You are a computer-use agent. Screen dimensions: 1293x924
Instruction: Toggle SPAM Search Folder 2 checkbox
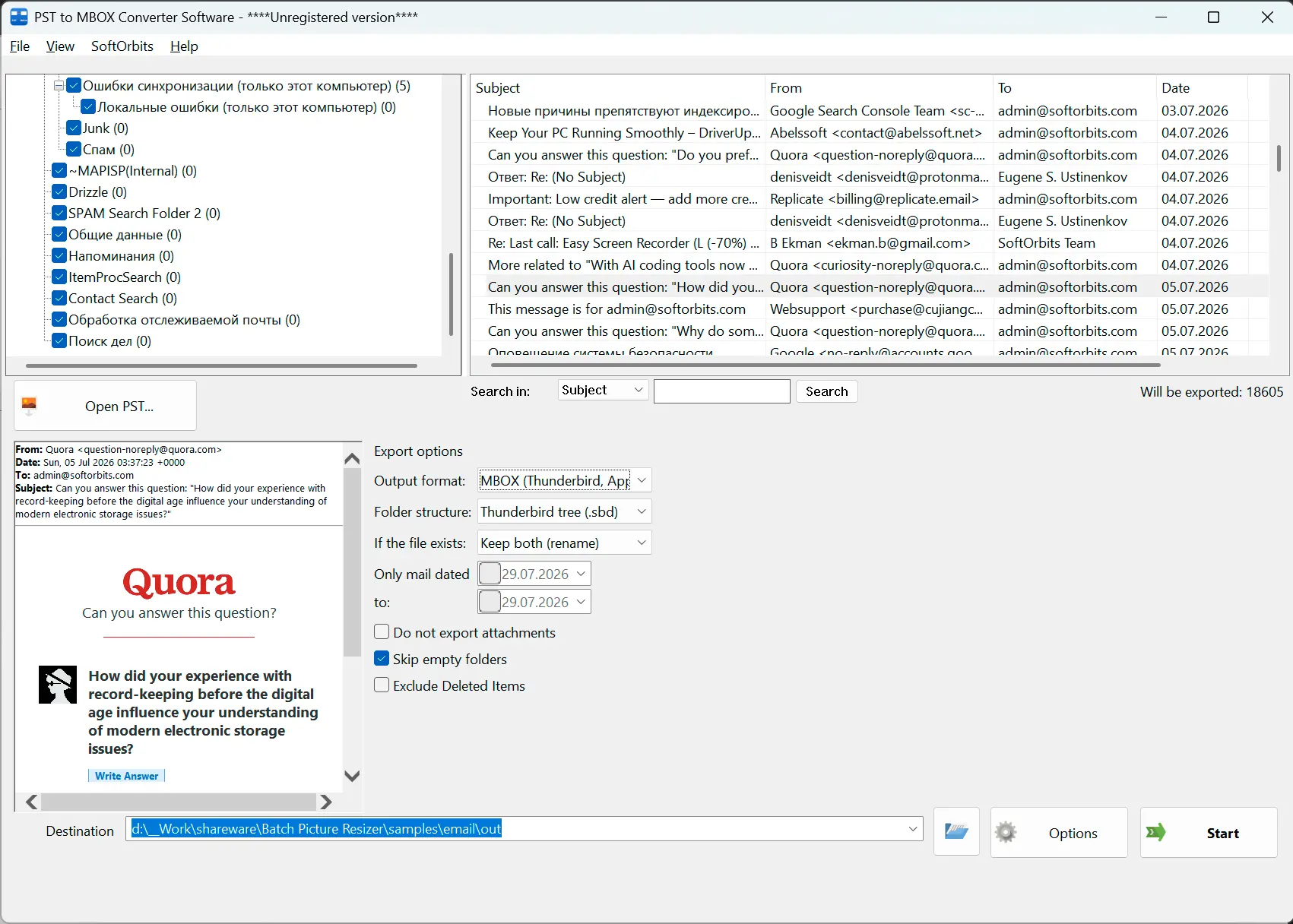[59, 214]
